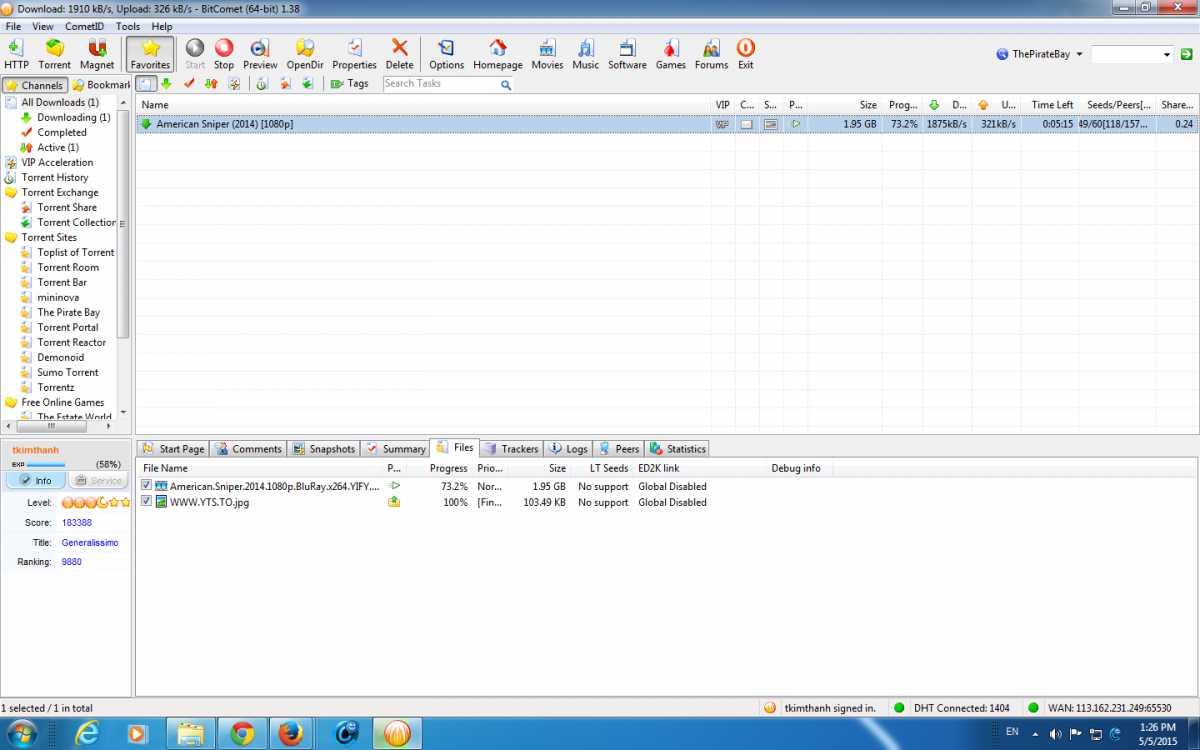Image resolution: width=1200 pixels, height=750 pixels.
Task: Open ThePirateBay search engine dropdown
Action: 1040,54
